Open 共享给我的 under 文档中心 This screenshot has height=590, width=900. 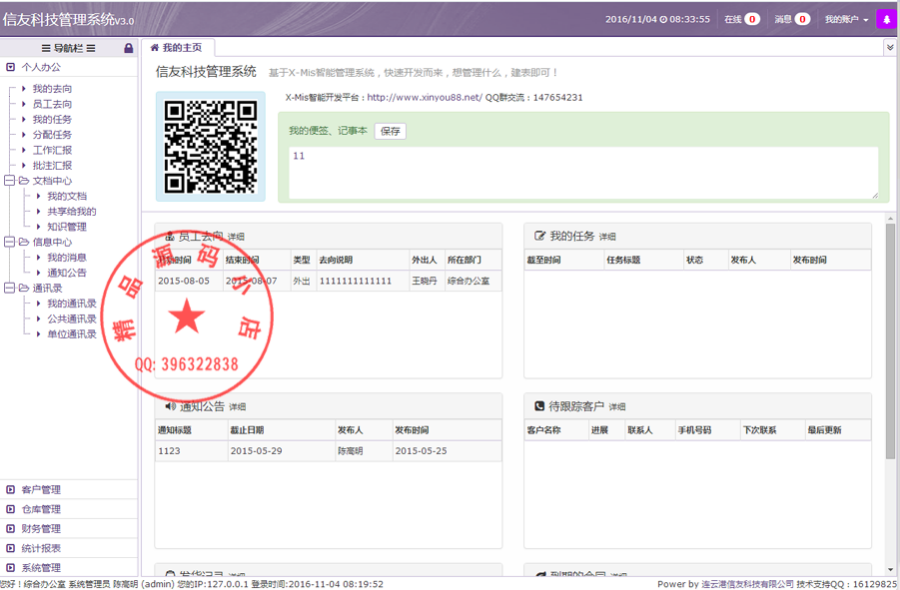click(72, 211)
